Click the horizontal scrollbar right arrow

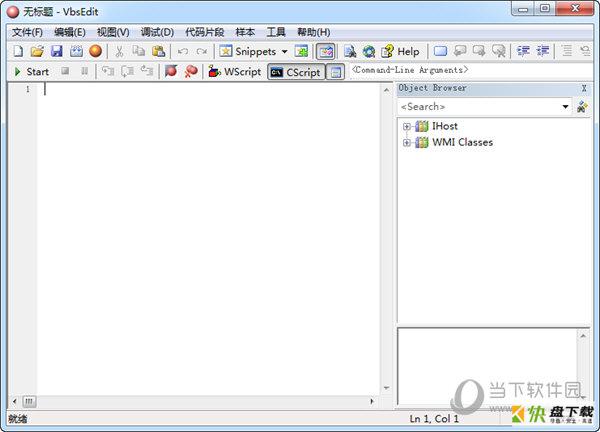(372, 401)
